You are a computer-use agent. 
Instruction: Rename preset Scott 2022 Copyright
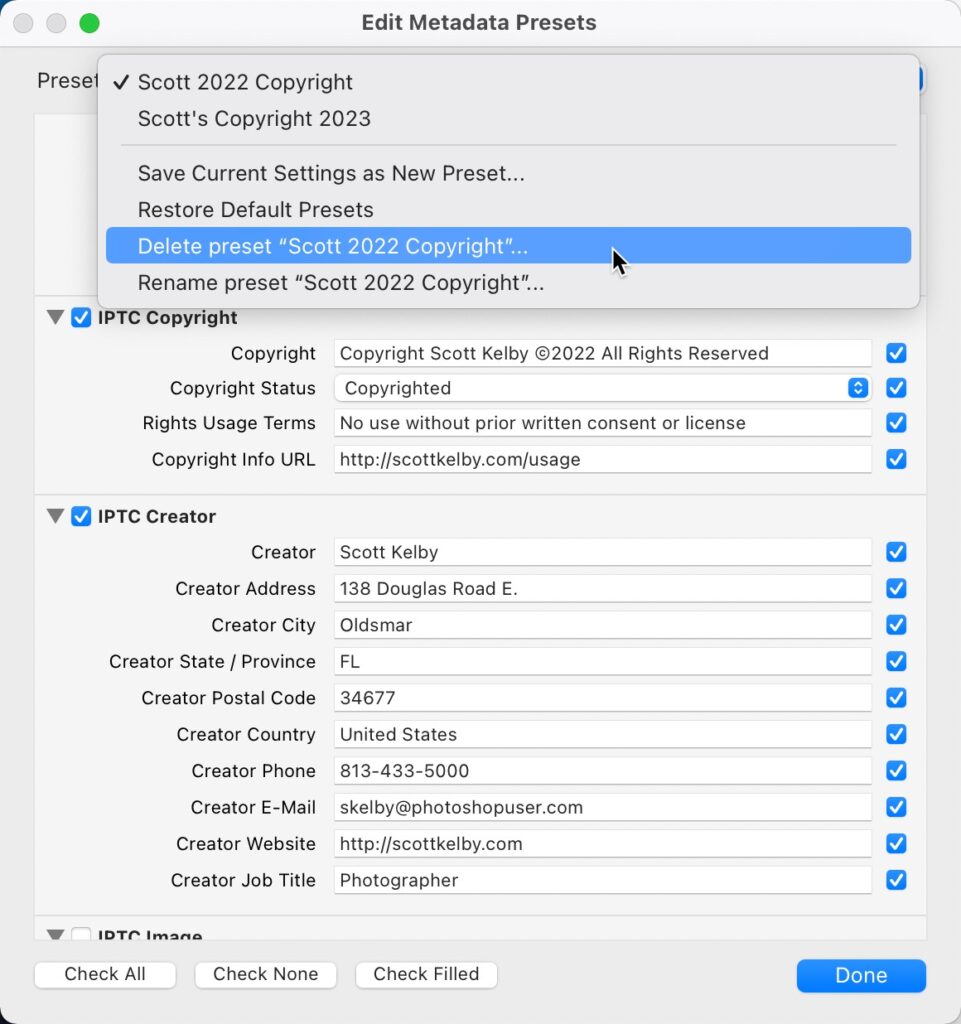pyautogui.click(x=508, y=282)
